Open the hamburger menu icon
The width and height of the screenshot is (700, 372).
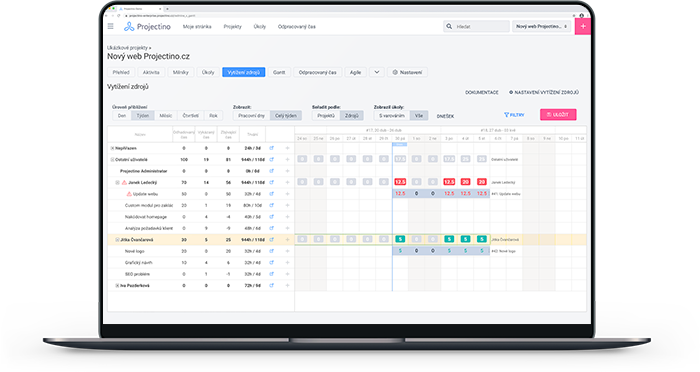click(x=111, y=26)
